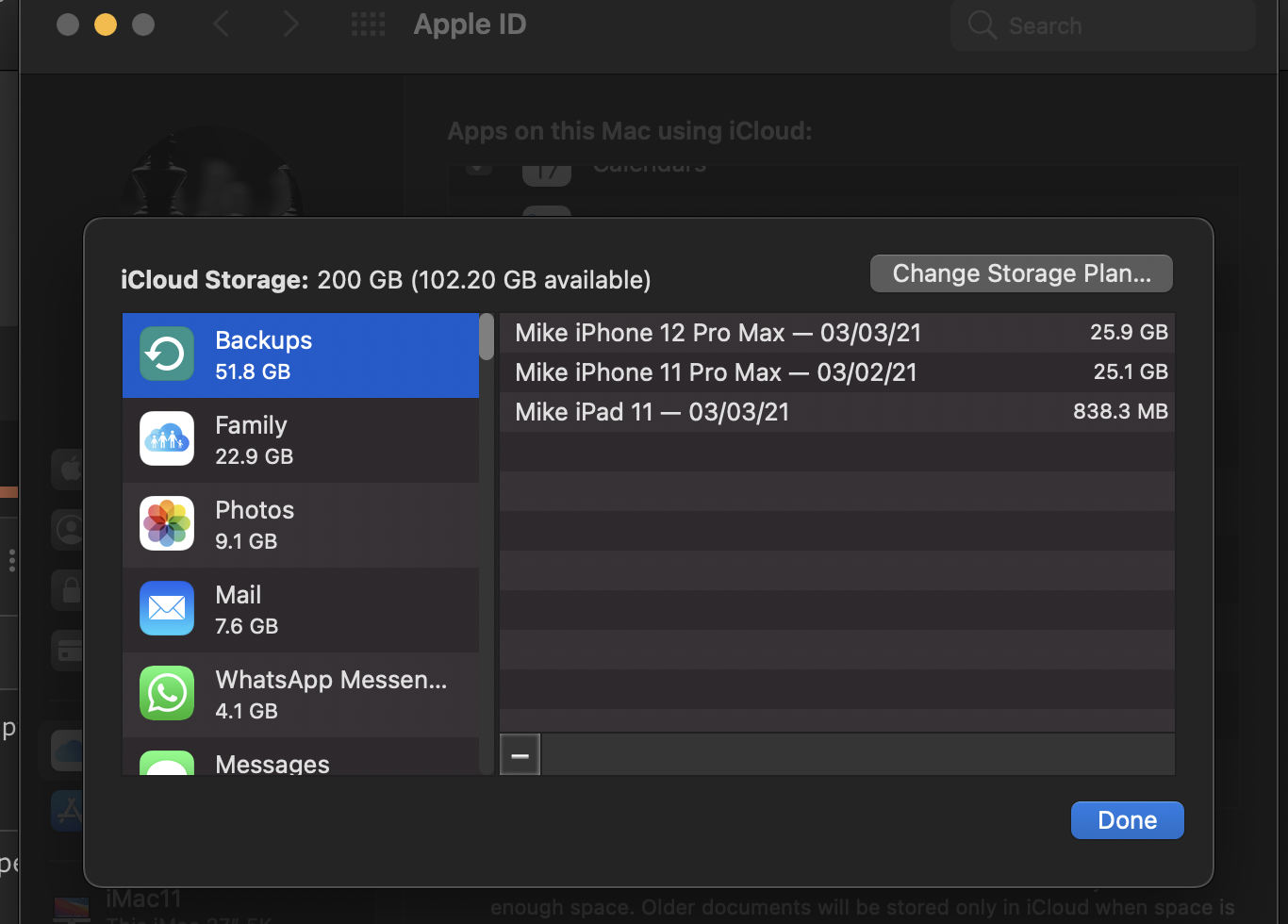Click the Messages app icon

click(x=167, y=763)
